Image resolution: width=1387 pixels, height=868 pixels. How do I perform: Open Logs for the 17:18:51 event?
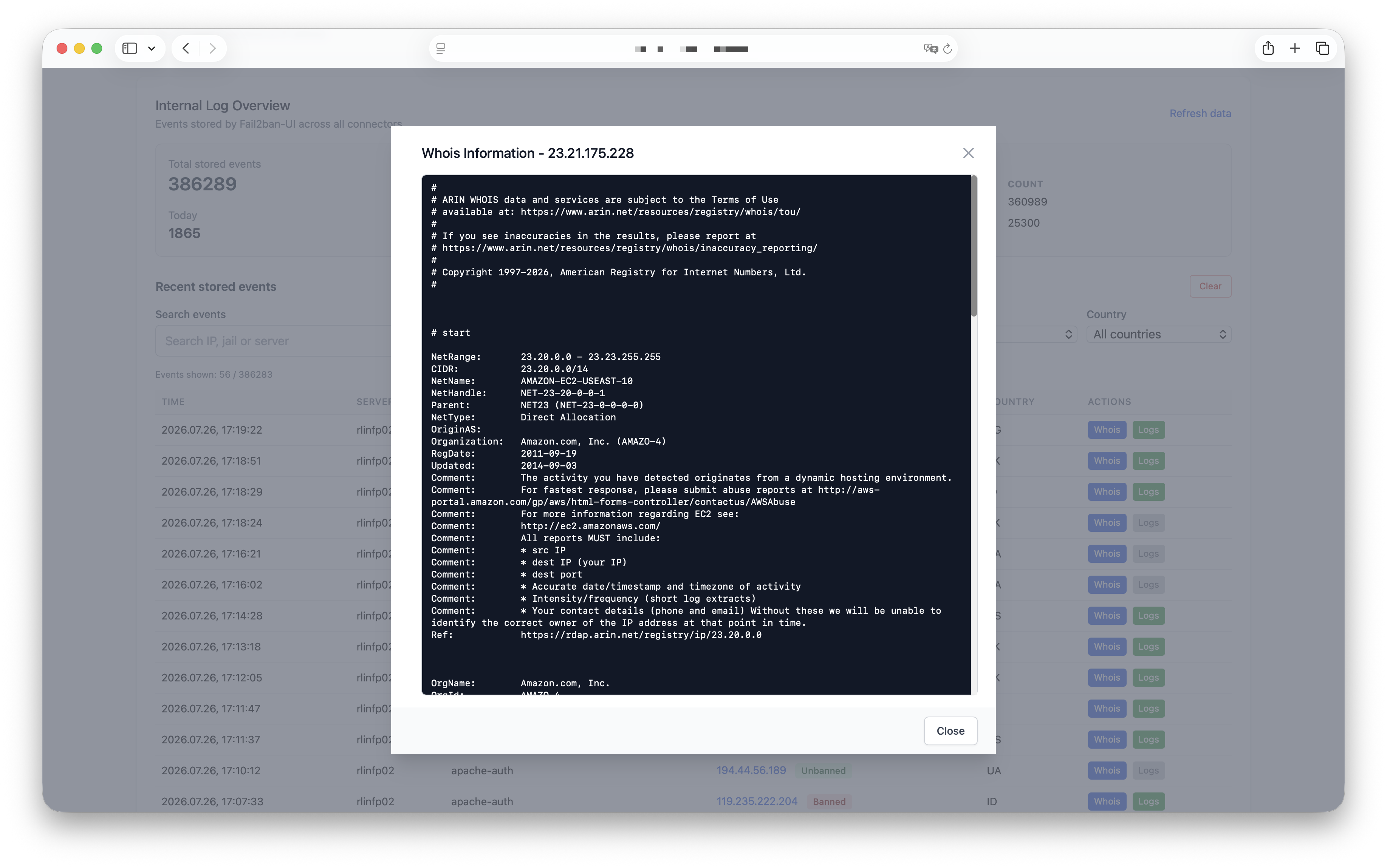tap(1149, 460)
